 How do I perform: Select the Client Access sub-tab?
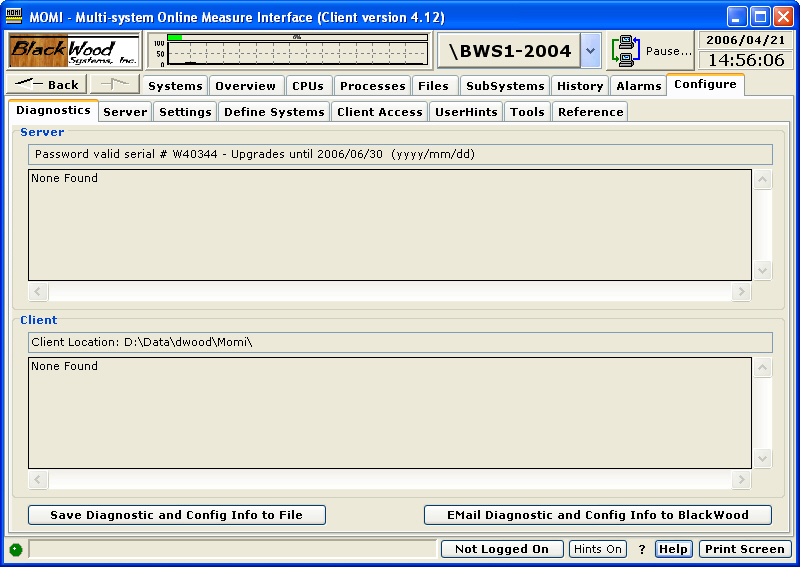(380, 112)
